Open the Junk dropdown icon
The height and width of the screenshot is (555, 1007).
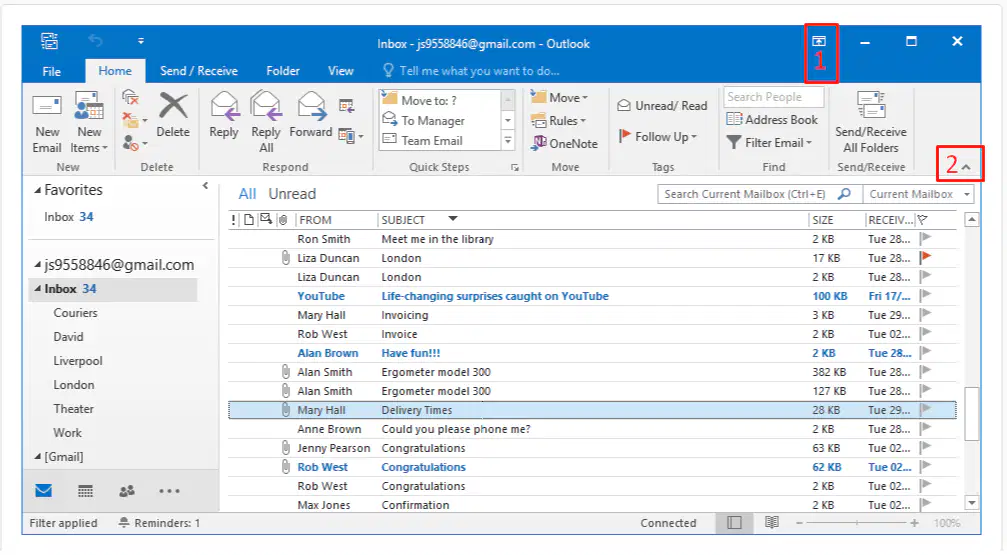click(134, 143)
